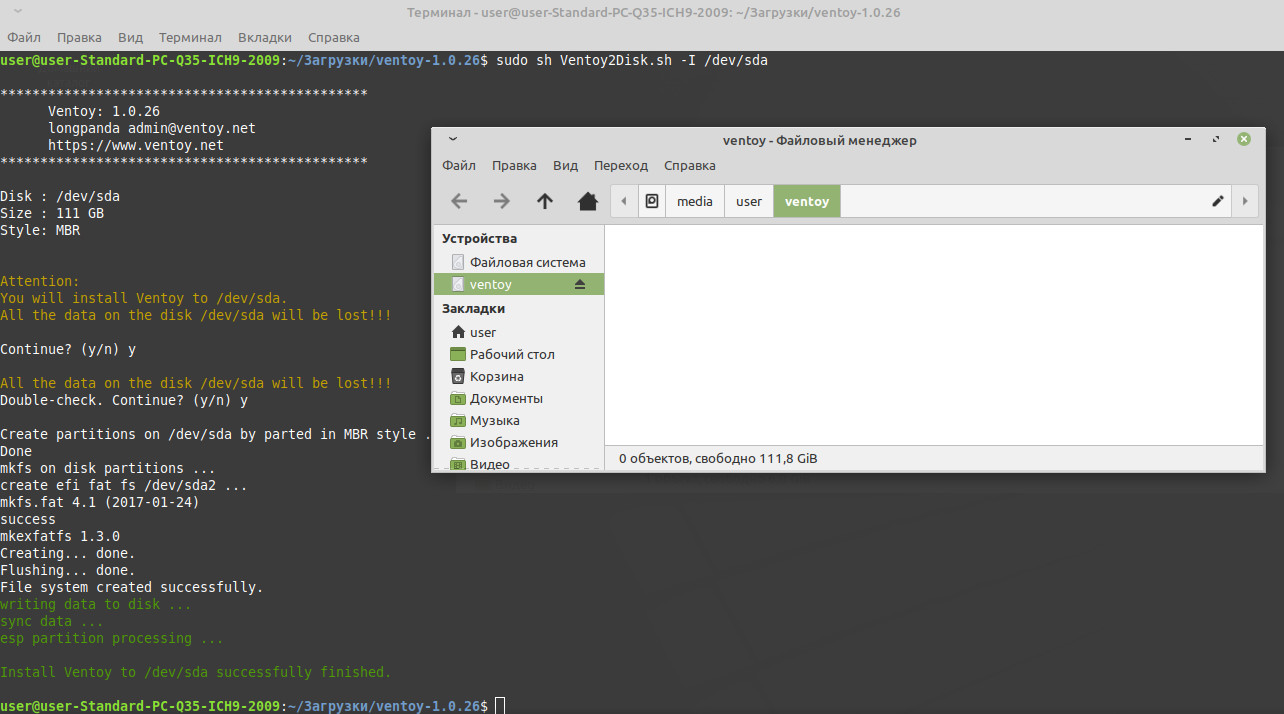
Task: Open the home folder via house icon
Action: [x=588, y=201]
